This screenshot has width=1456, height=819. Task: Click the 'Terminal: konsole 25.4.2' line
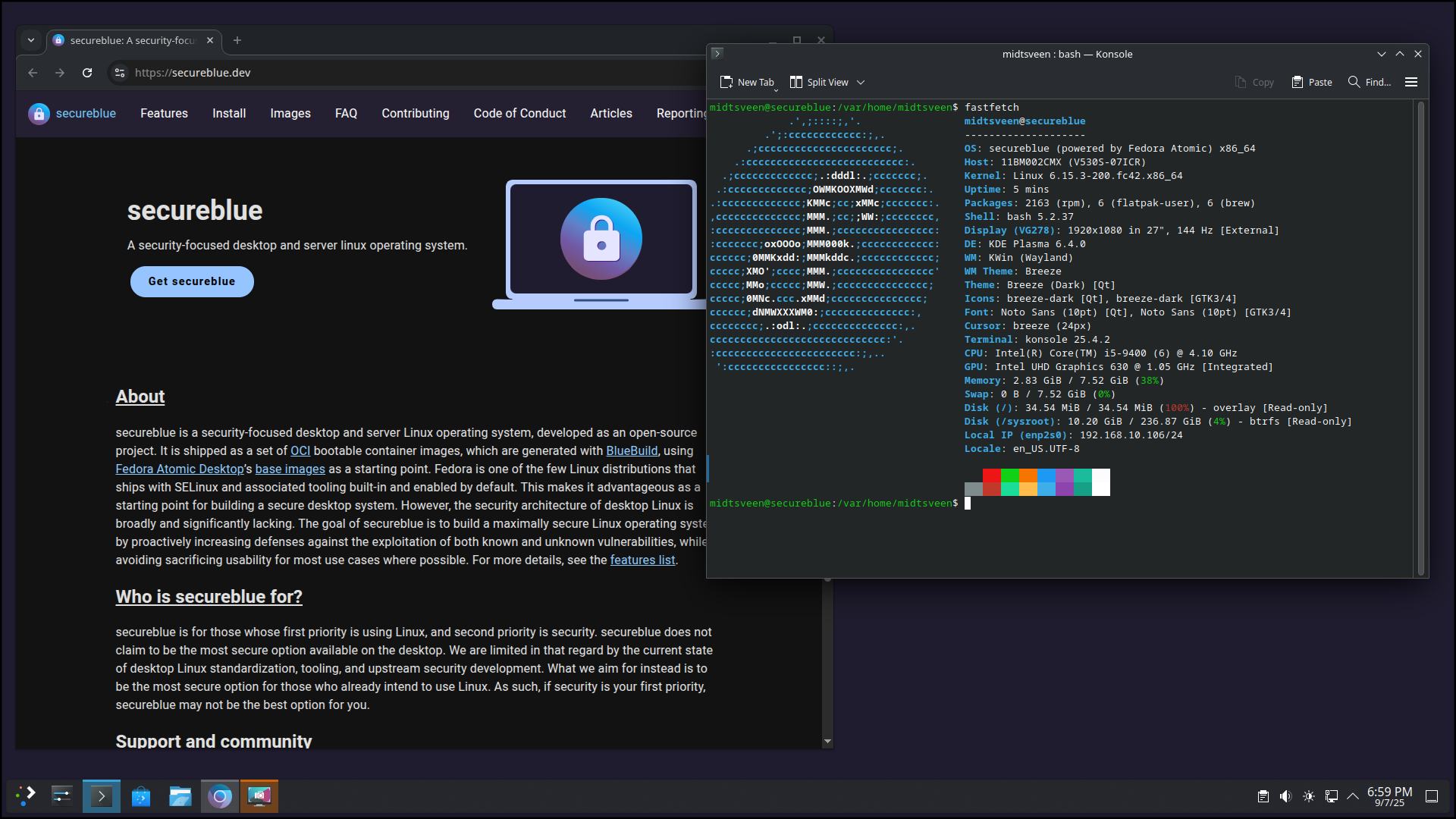[1037, 340]
